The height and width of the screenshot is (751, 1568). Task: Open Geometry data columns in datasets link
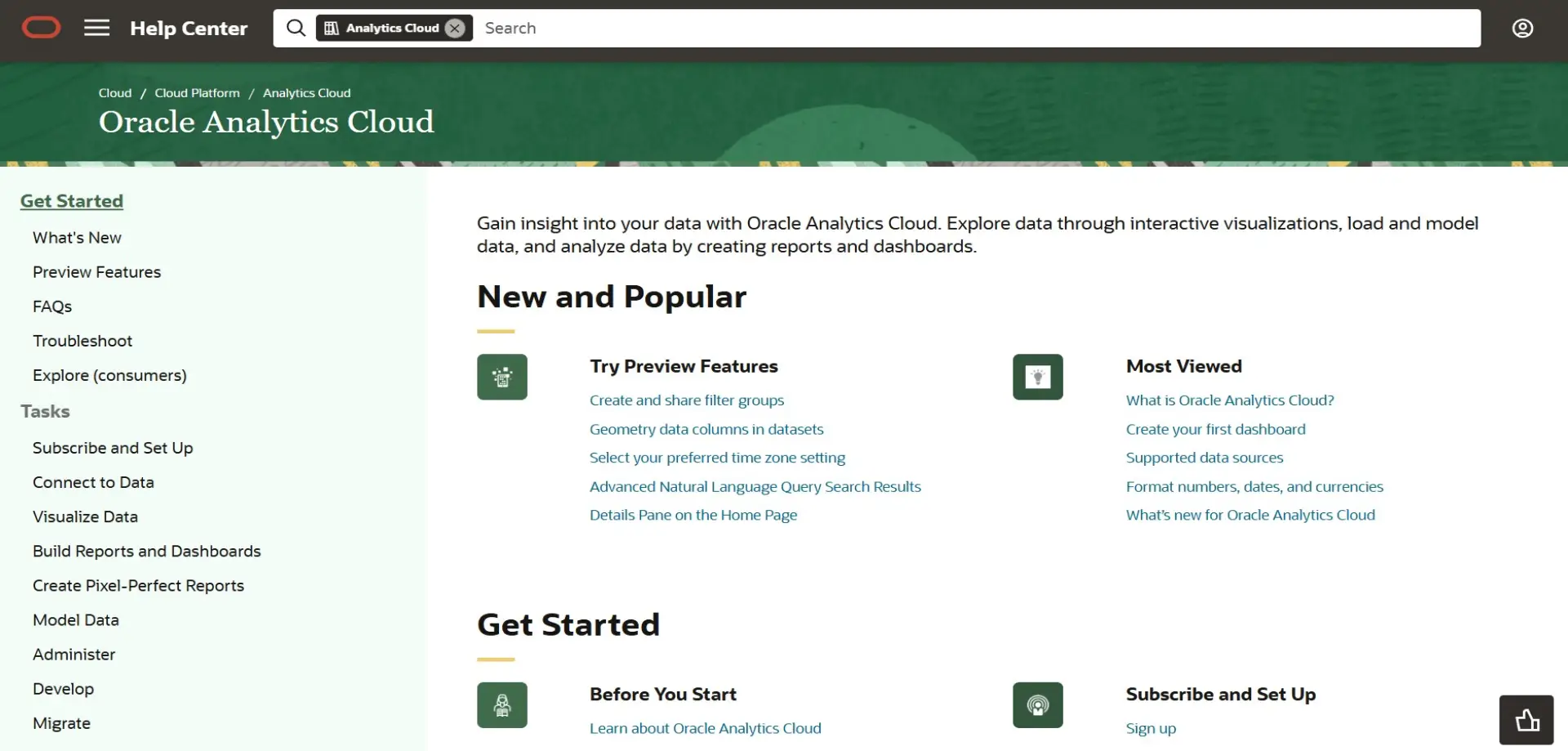(706, 429)
